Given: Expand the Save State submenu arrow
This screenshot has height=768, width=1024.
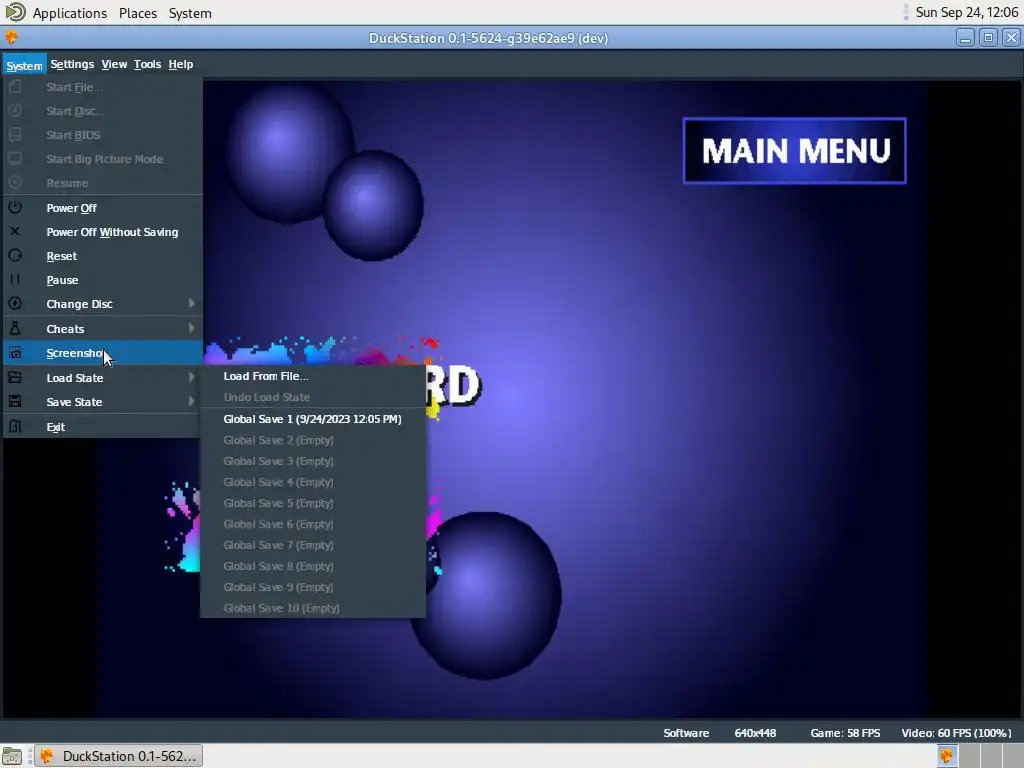Looking at the screenshot, I should (191, 402).
